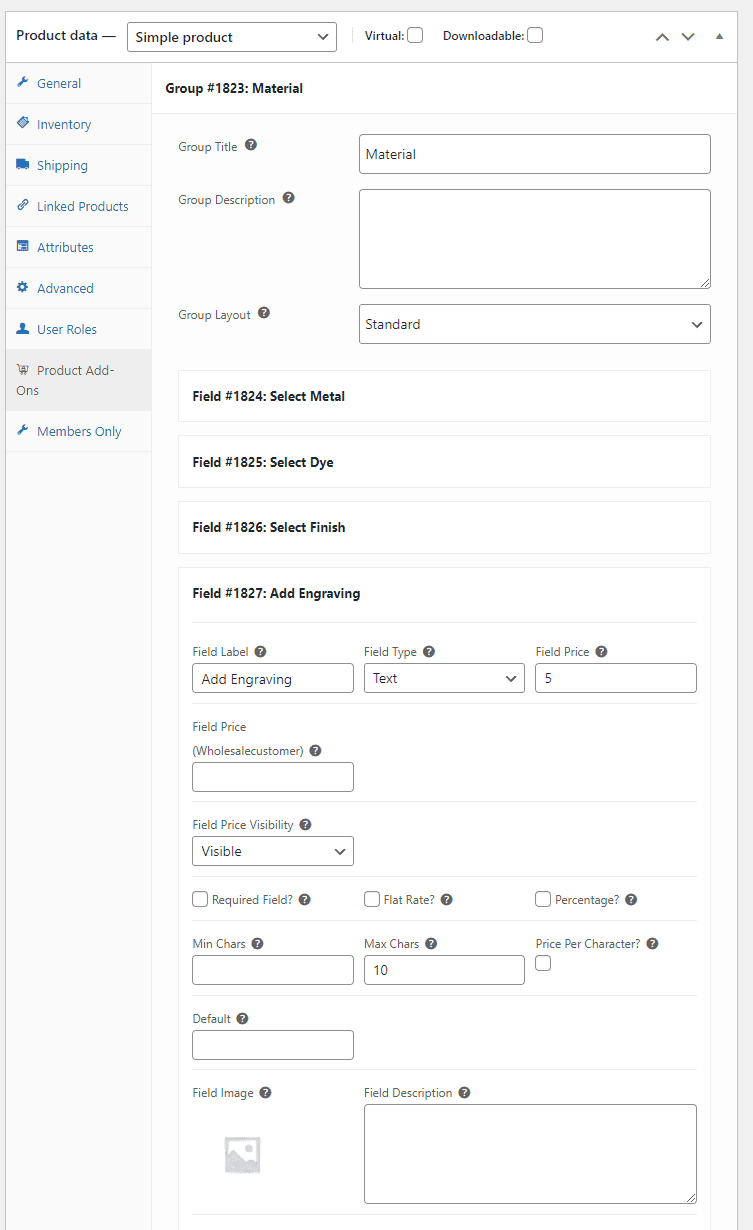Open the General tab via wrench icon
This screenshot has height=1230, width=753.
[23, 83]
